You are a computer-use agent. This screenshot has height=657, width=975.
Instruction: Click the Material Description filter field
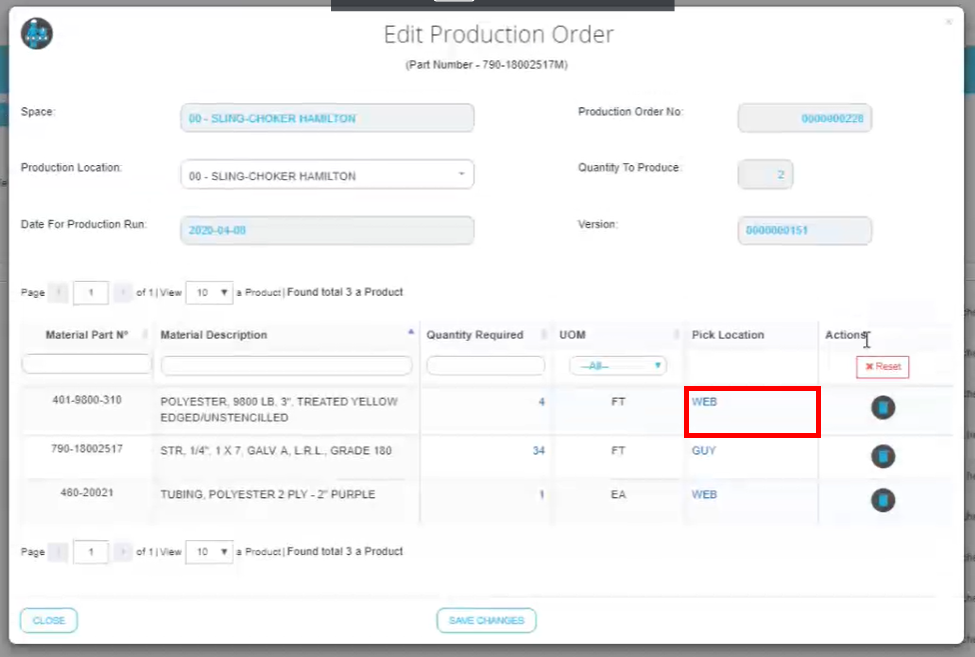point(286,366)
